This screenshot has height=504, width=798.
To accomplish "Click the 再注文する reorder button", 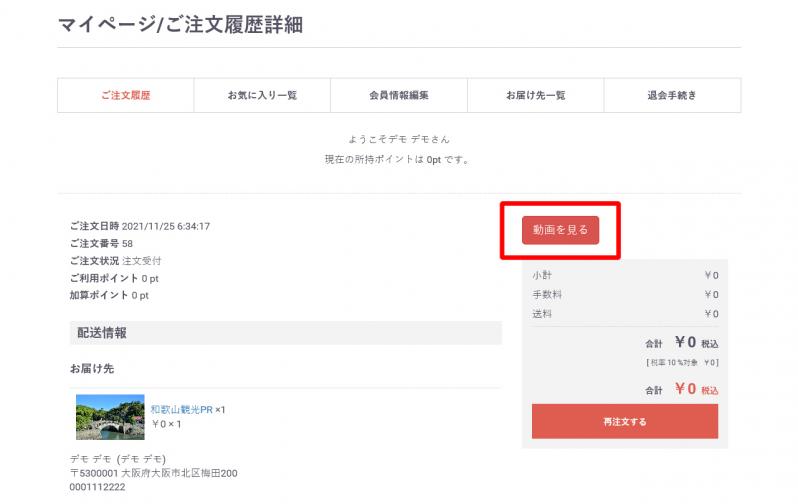I will click(x=624, y=422).
